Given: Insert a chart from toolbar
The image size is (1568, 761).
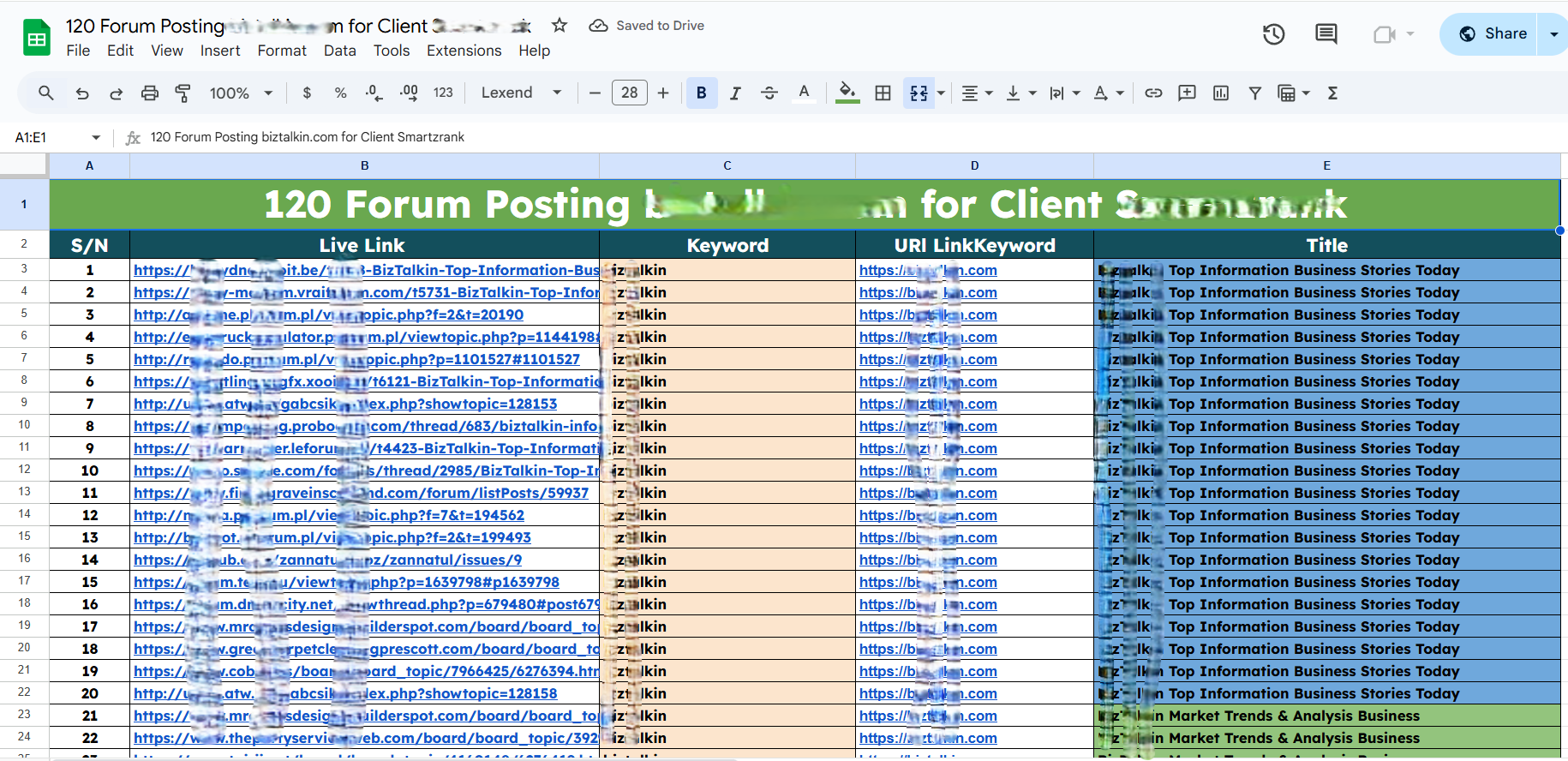Looking at the screenshot, I should (x=1221, y=93).
